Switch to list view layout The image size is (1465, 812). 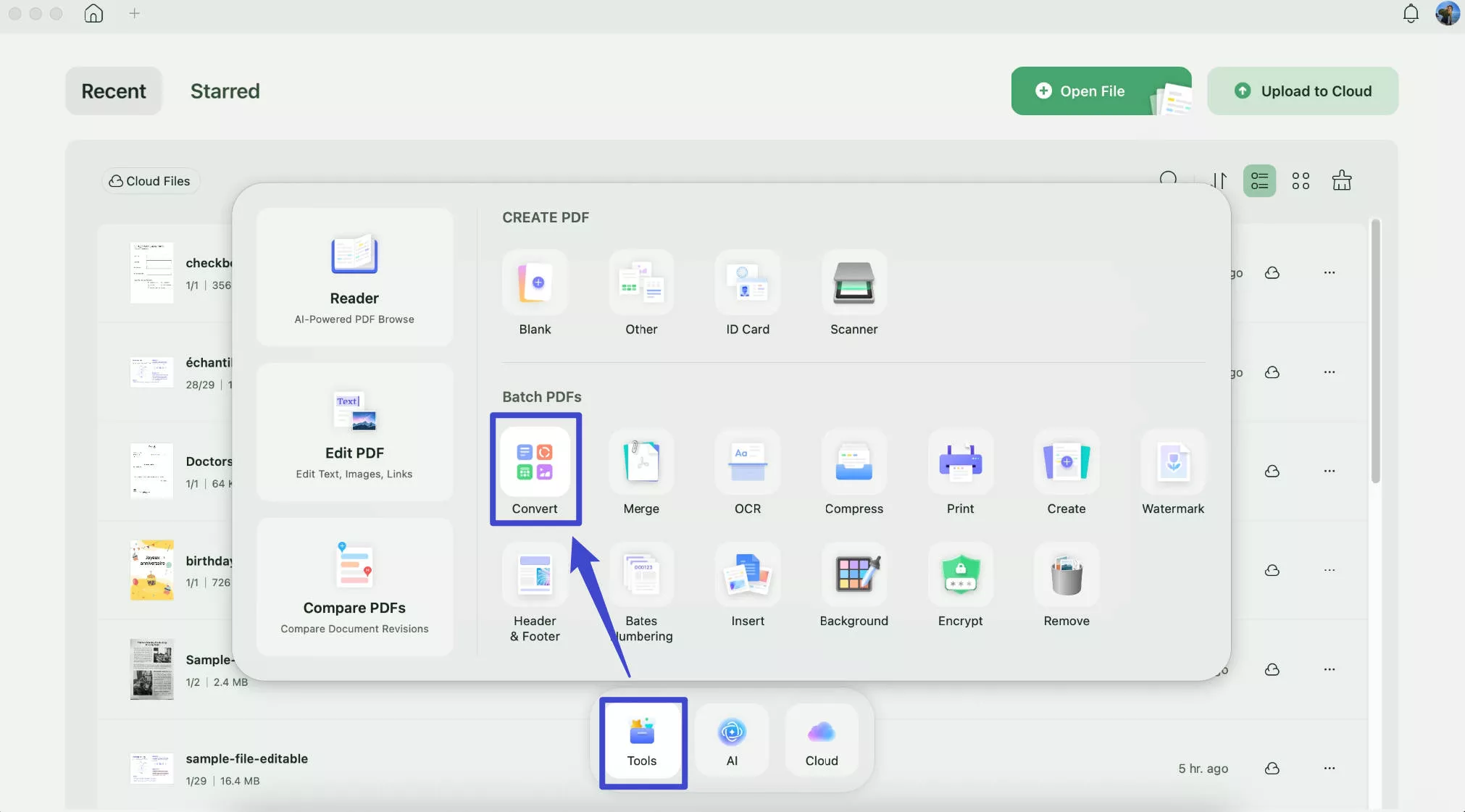(x=1260, y=180)
